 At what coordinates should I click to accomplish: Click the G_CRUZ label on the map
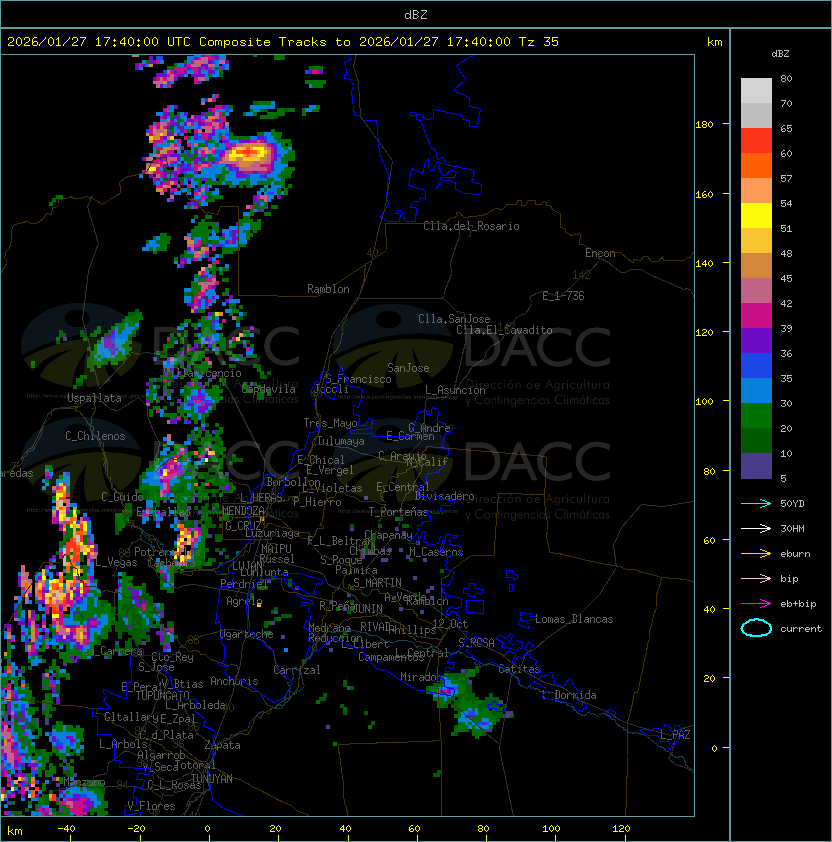coord(243,526)
